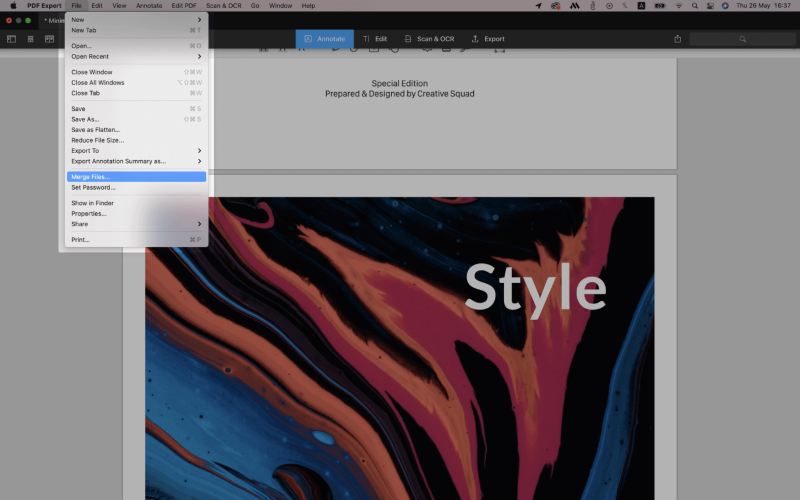Screen dimensions: 800x500
Task: Open the Edit PDF menu
Action: pos(184,6)
